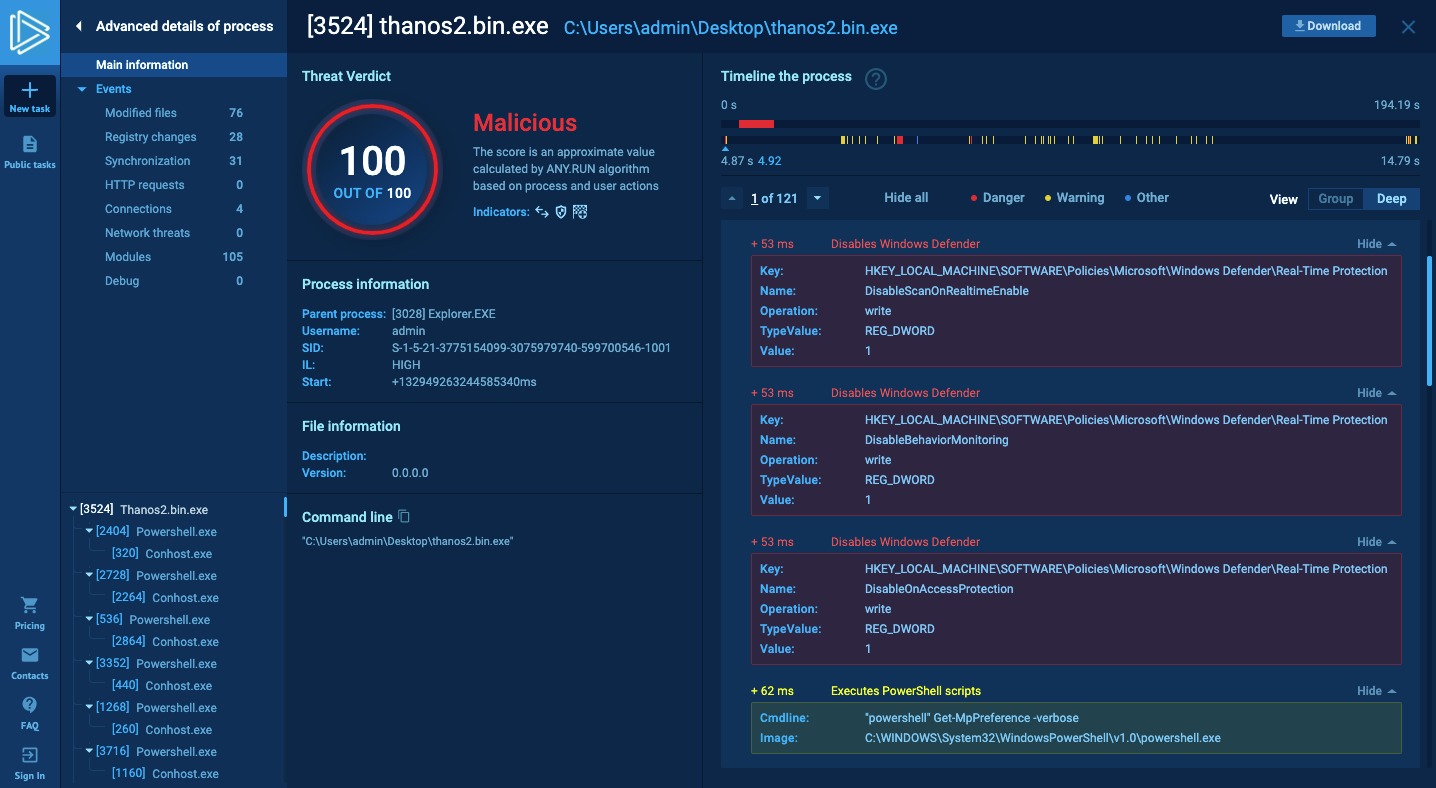Screen dimensions: 1436x788
Task: Open Modified files events list
Action: click(x=174, y=113)
